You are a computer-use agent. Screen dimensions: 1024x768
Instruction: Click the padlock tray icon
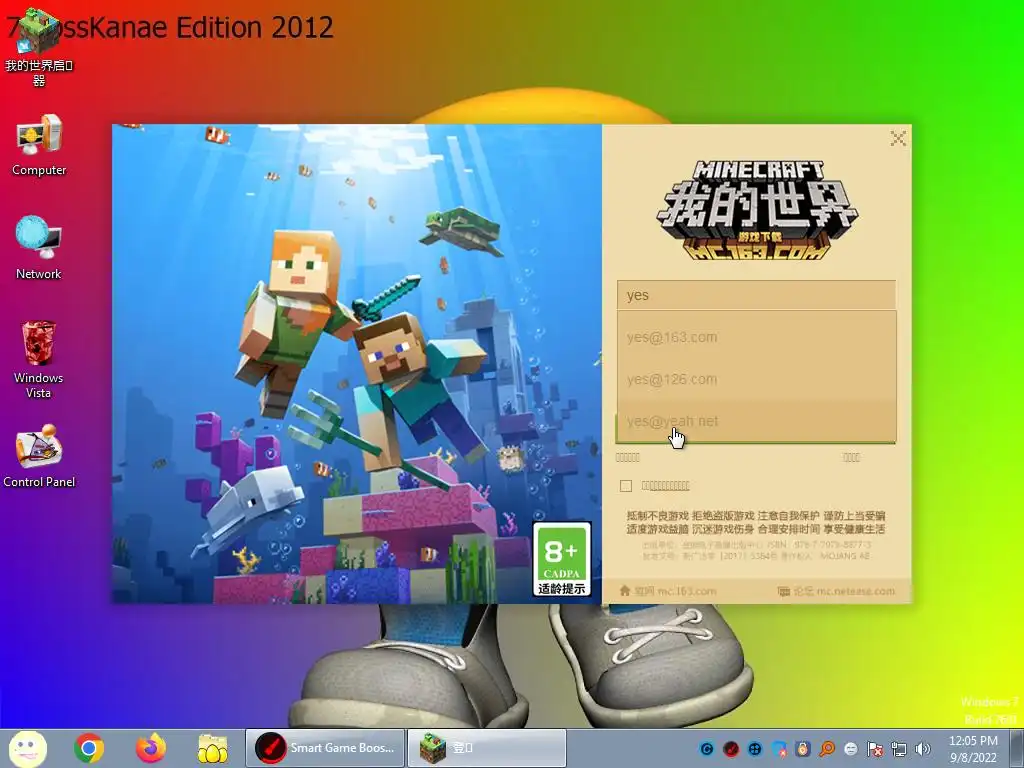click(803, 749)
